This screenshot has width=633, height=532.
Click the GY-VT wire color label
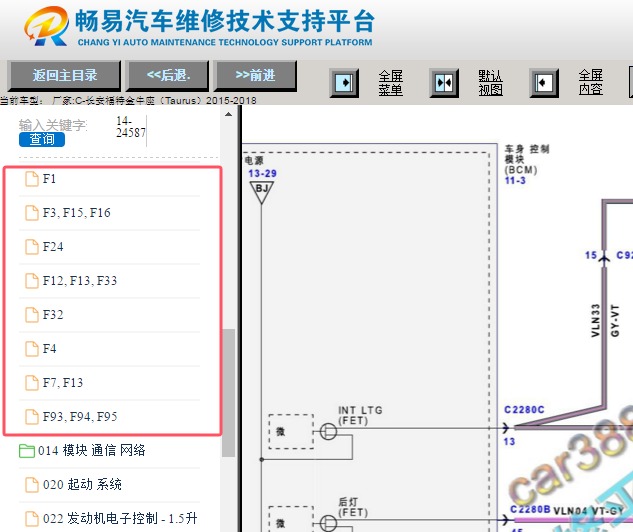pyautogui.click(x=614, y=320)
